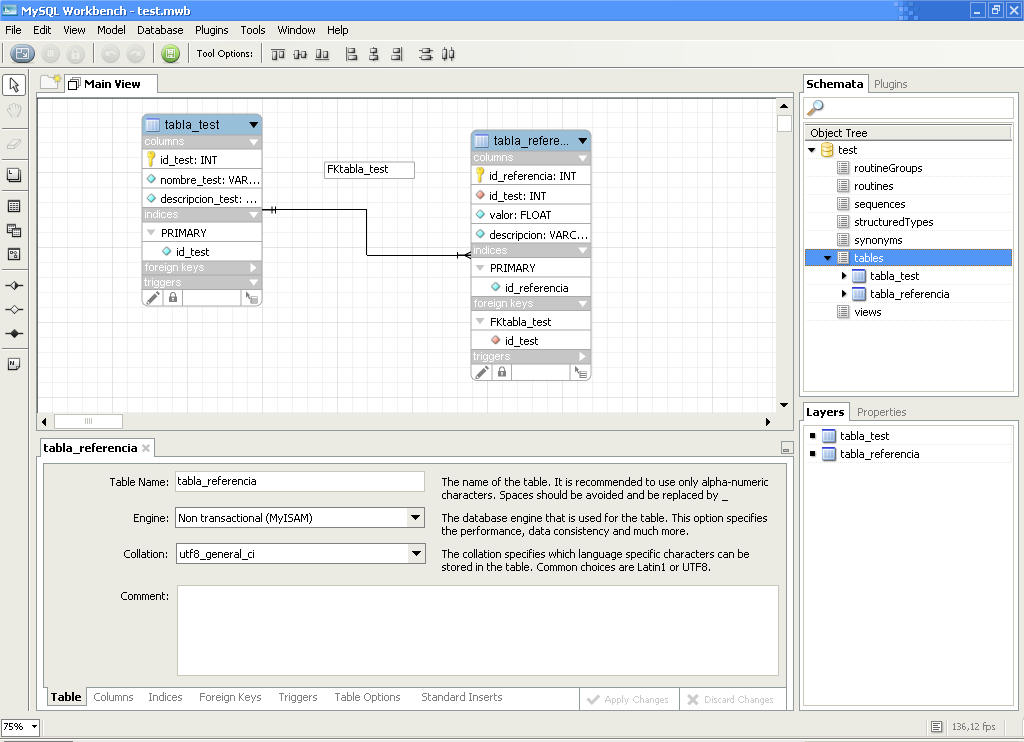
Task: Click the Table Name input field
Action: tap(300, 481)
